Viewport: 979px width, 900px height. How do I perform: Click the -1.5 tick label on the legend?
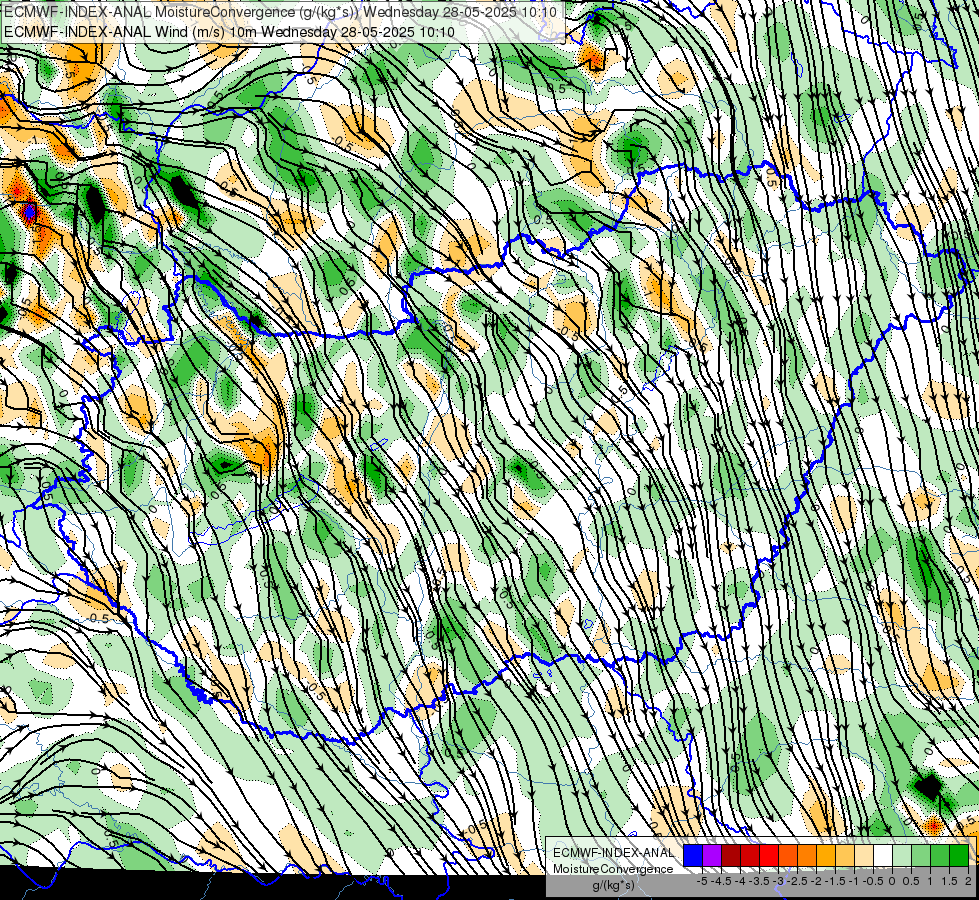837,881
